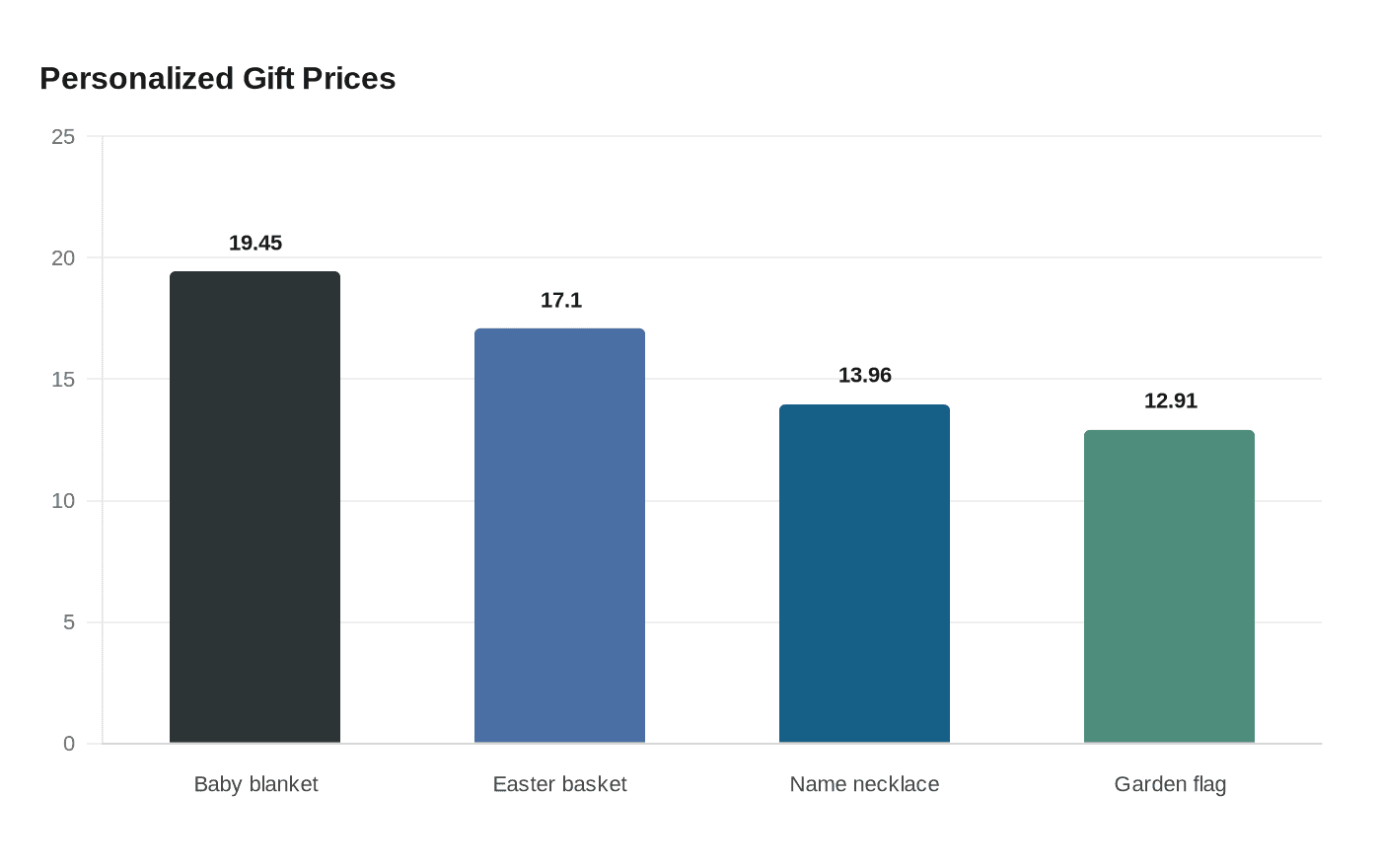Click the 13.96 data label
Image resolution: width=1381 pixels, height=868 pixels.
click(865, 375)
